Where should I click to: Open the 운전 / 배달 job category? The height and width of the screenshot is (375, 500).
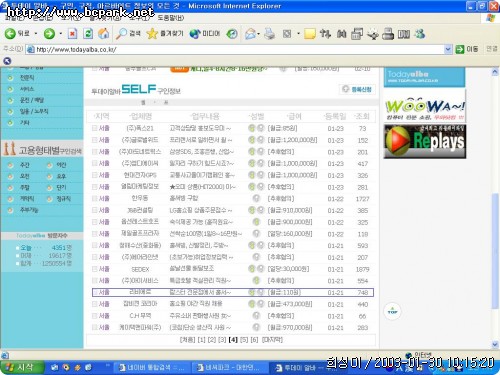click(31, 100)
